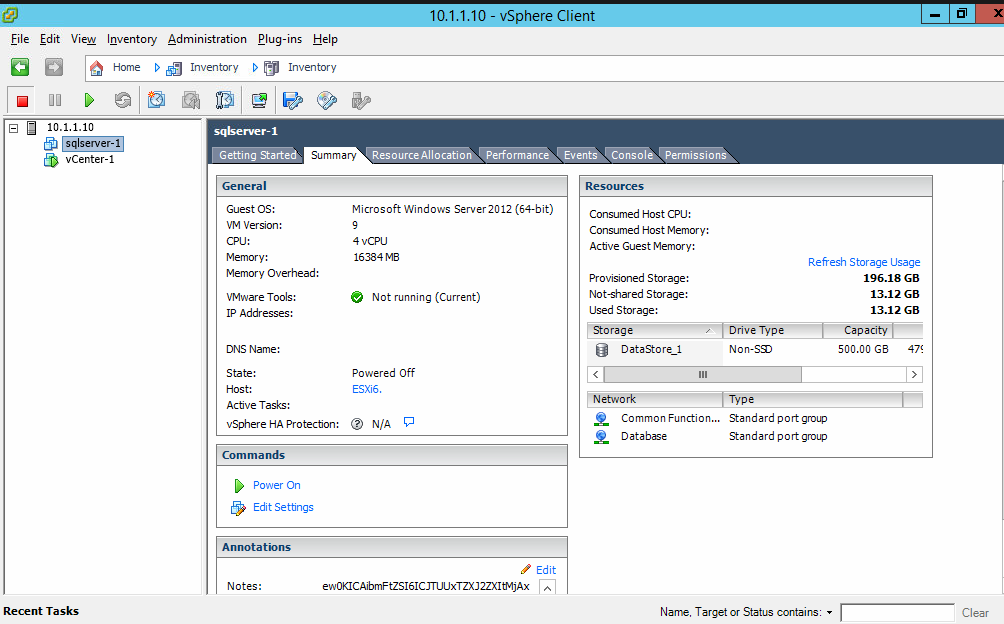This screenshot has width=1004, height=624.
Task: Click the DataStore_1 datastore icon
Action: (602, 349)
